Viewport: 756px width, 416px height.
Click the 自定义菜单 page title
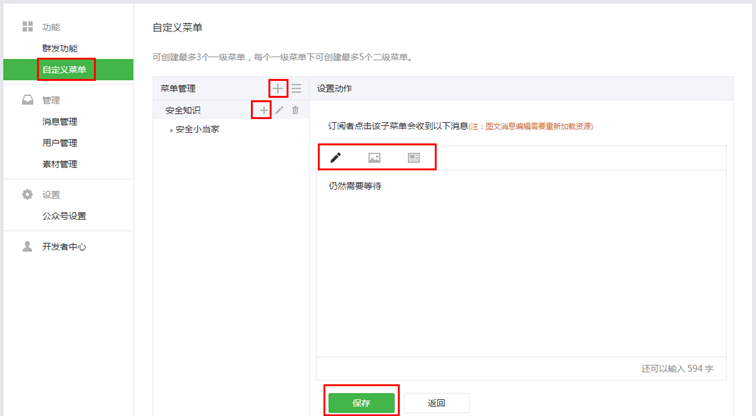pos(177,27)
